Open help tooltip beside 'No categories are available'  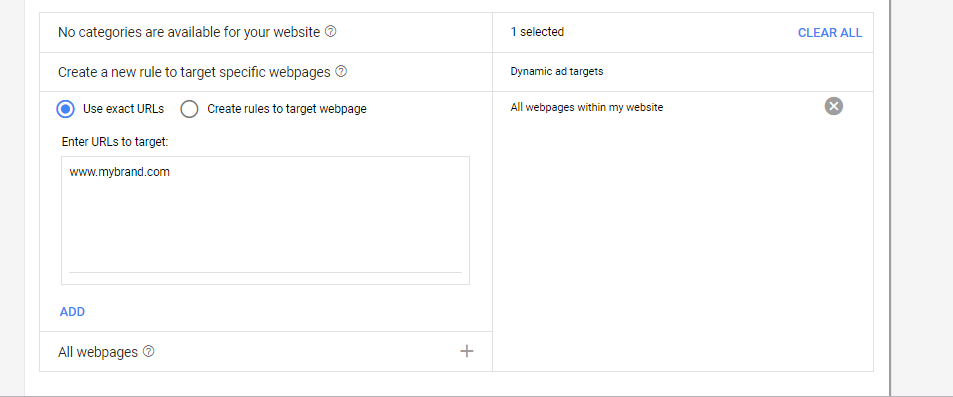(331, 32)
